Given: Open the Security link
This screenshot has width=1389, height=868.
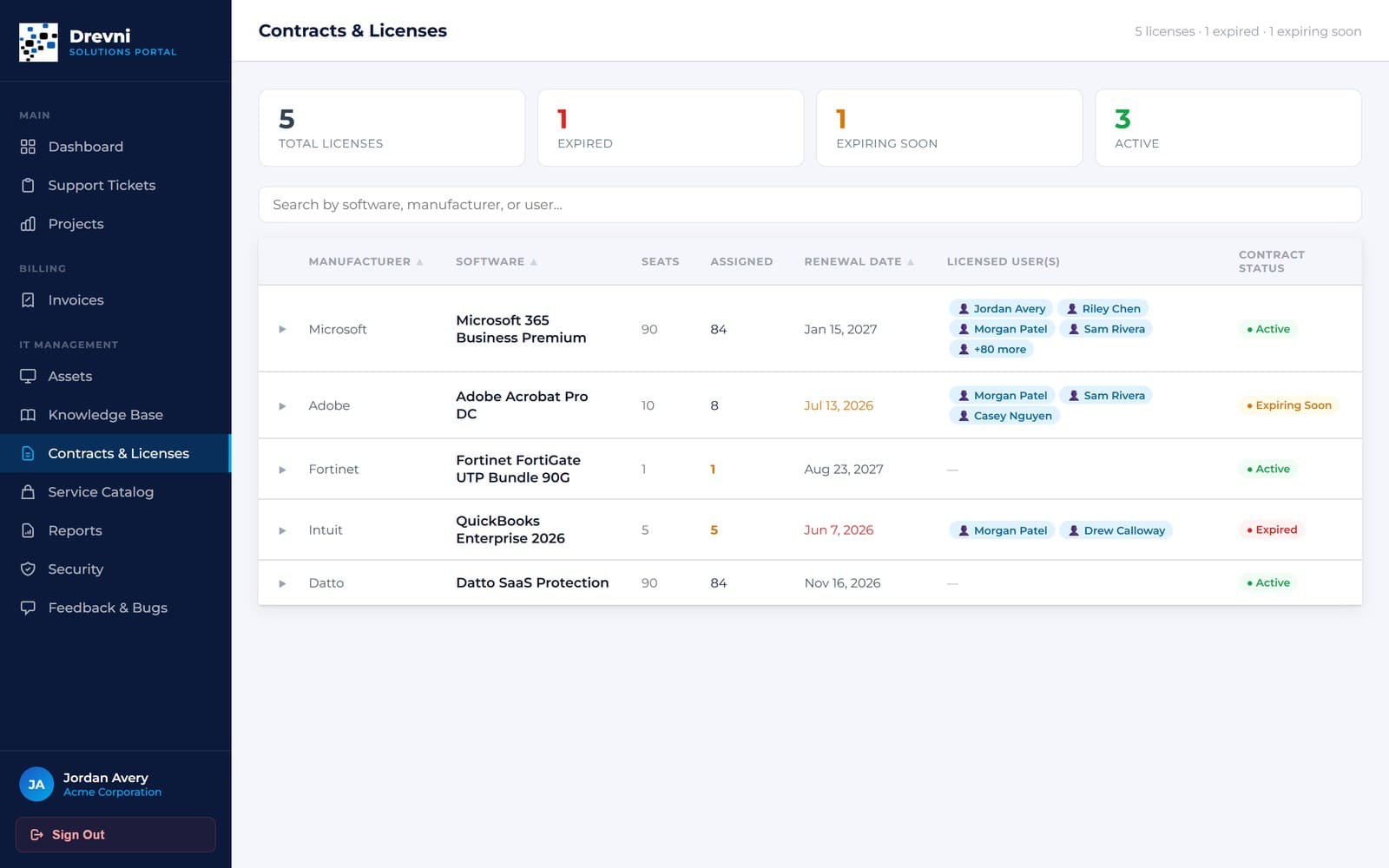Looking at the screenshot, I should (115, 569).
